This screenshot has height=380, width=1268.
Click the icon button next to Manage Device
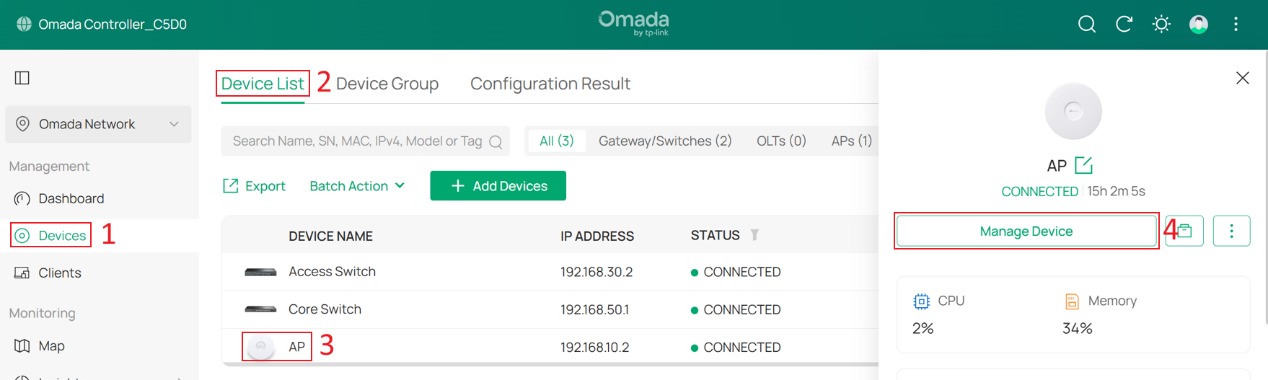(1184, 231)
